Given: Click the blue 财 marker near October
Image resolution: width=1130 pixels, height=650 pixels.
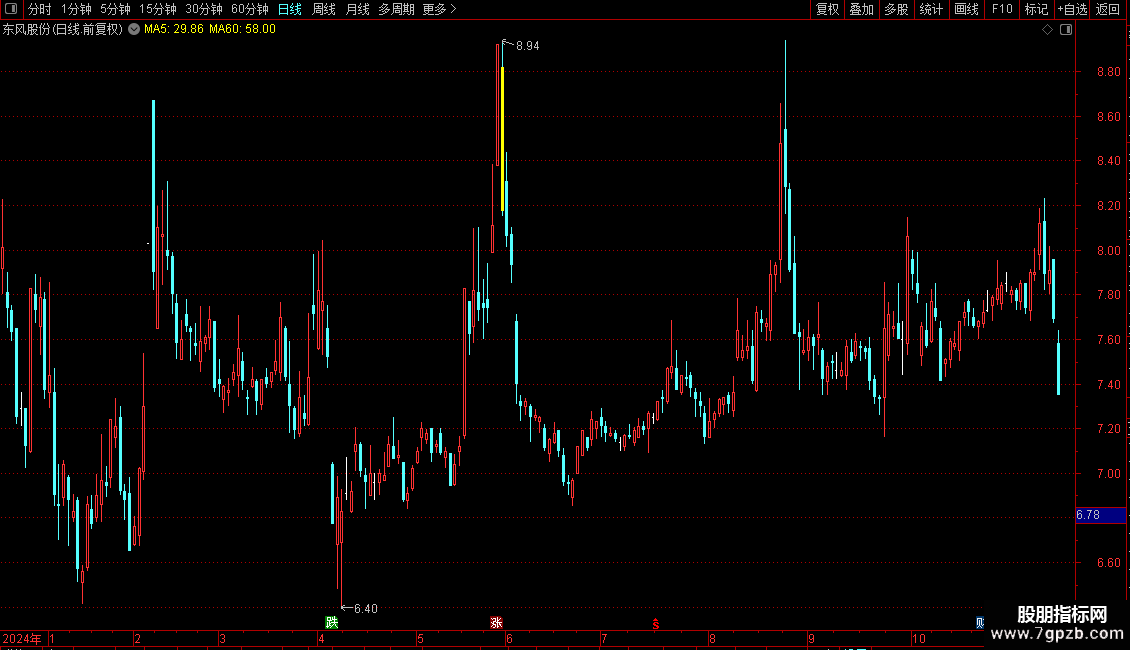Looking at the screenshot, I should [x=980, y=623].
